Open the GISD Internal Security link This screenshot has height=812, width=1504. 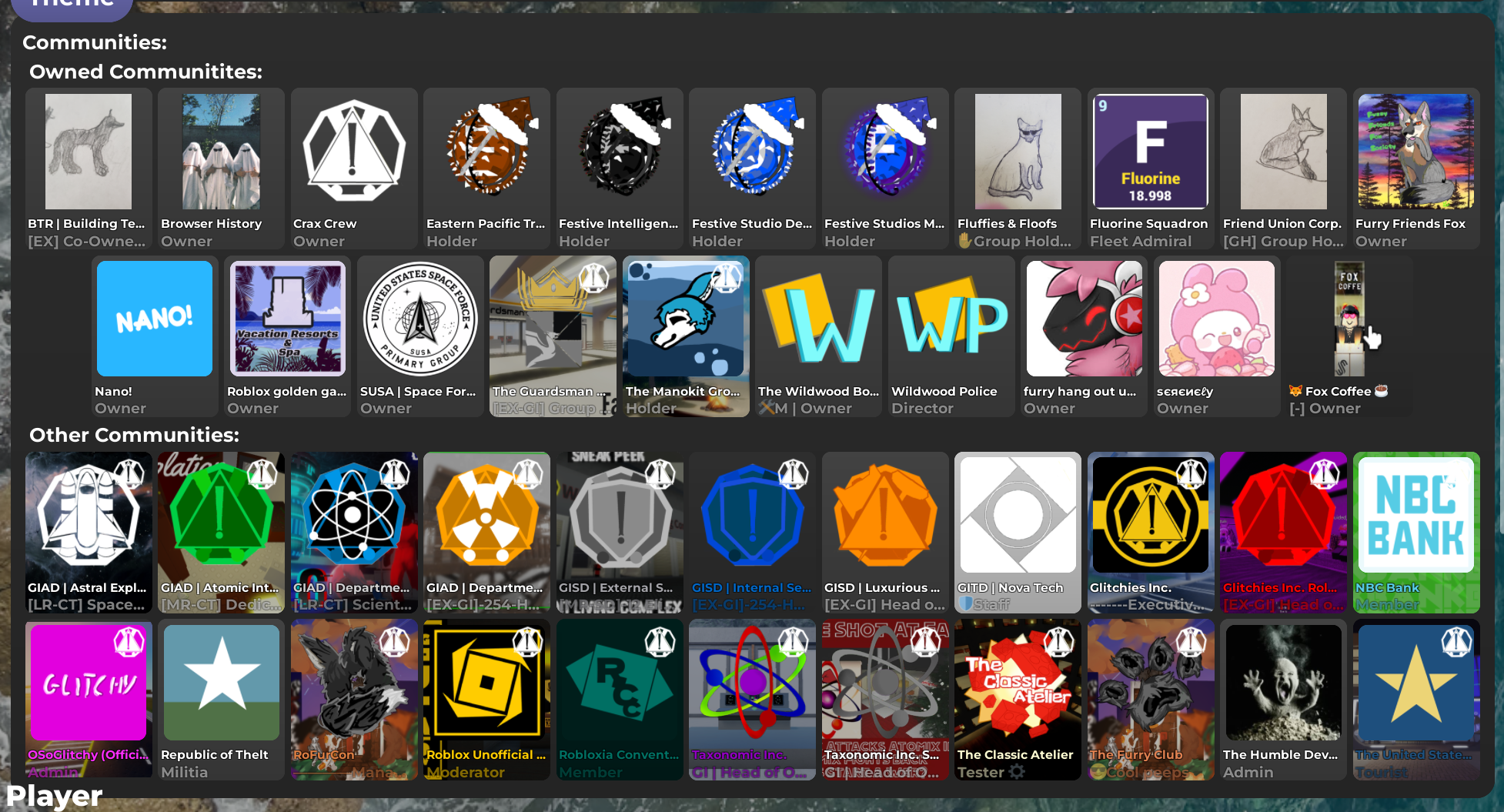click(751, 587)
